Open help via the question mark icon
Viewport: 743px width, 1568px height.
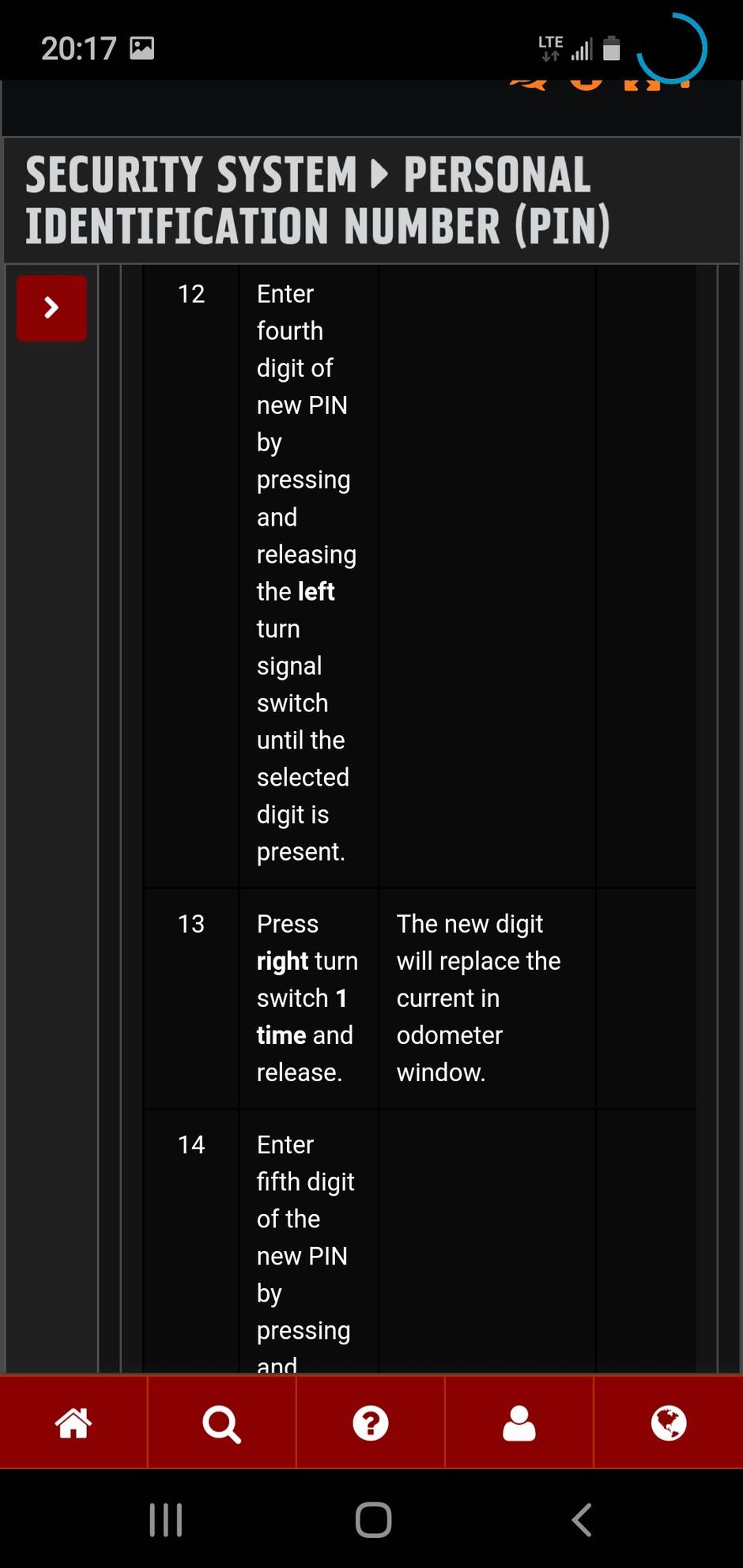(x=370, y=1423)
